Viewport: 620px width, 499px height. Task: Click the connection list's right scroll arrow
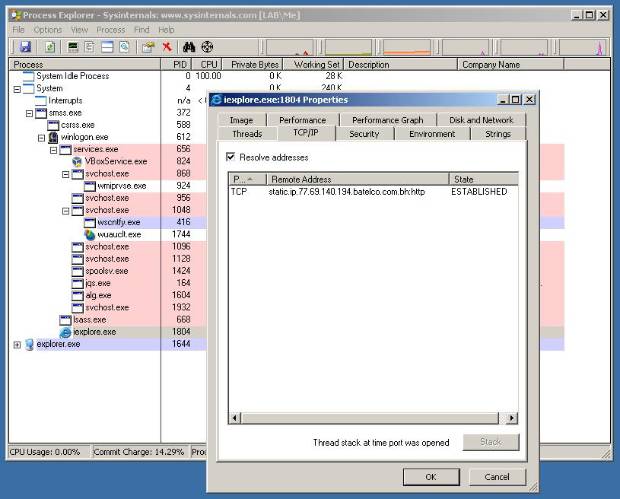512,418
